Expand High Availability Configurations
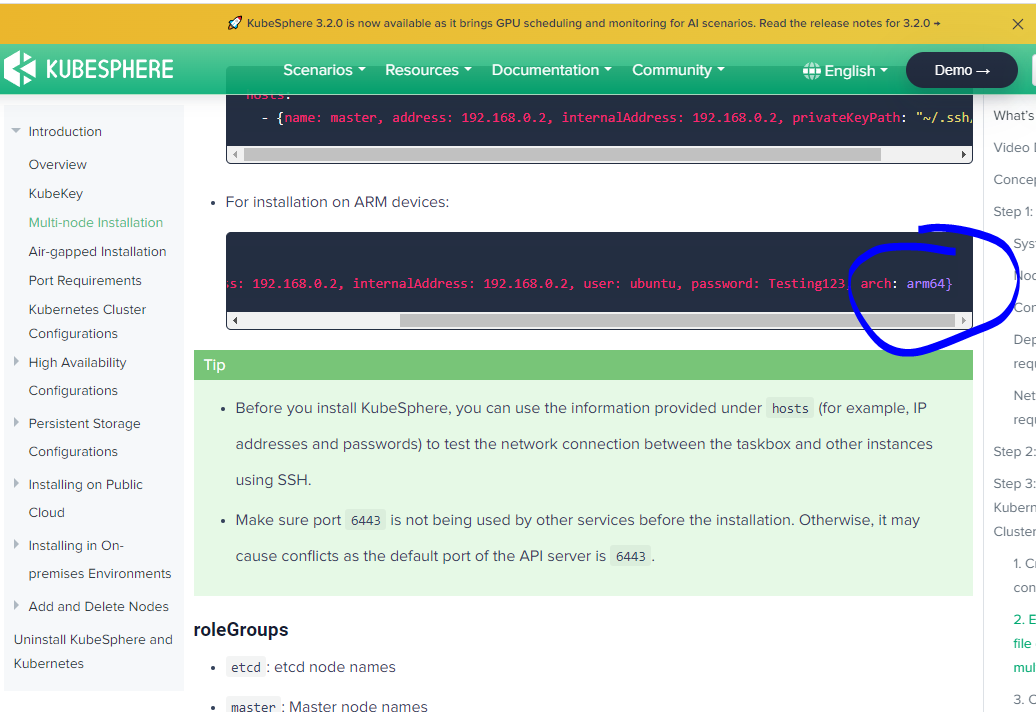1036x712 pixels. coord(14,362)
